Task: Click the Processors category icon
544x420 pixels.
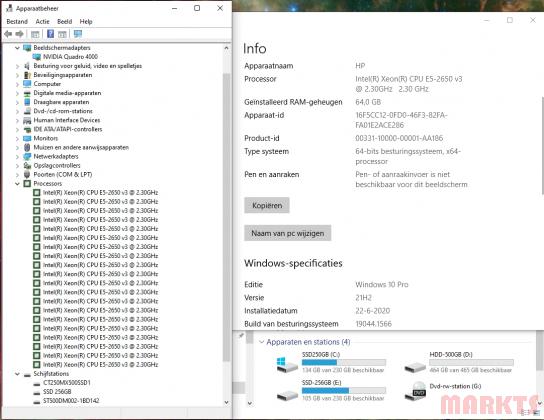Action: [27, 183]
